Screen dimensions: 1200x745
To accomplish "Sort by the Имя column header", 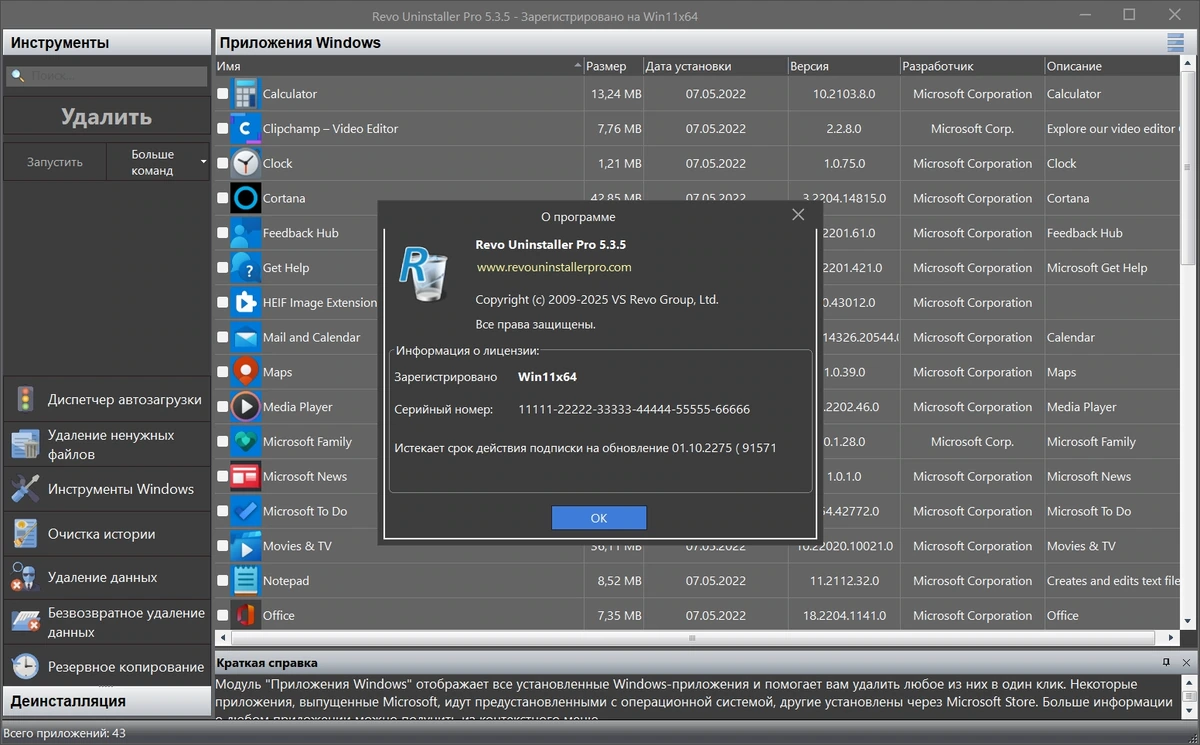I will (399, 66).
